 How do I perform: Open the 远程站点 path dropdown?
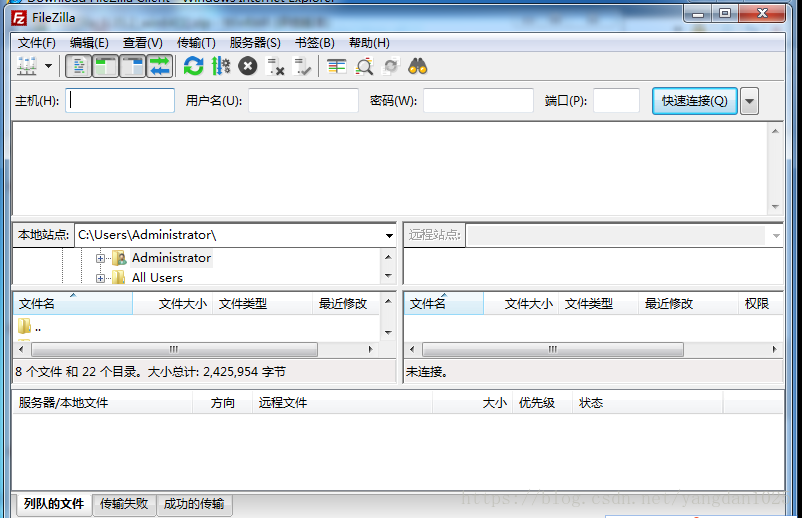tap(776, 236)
